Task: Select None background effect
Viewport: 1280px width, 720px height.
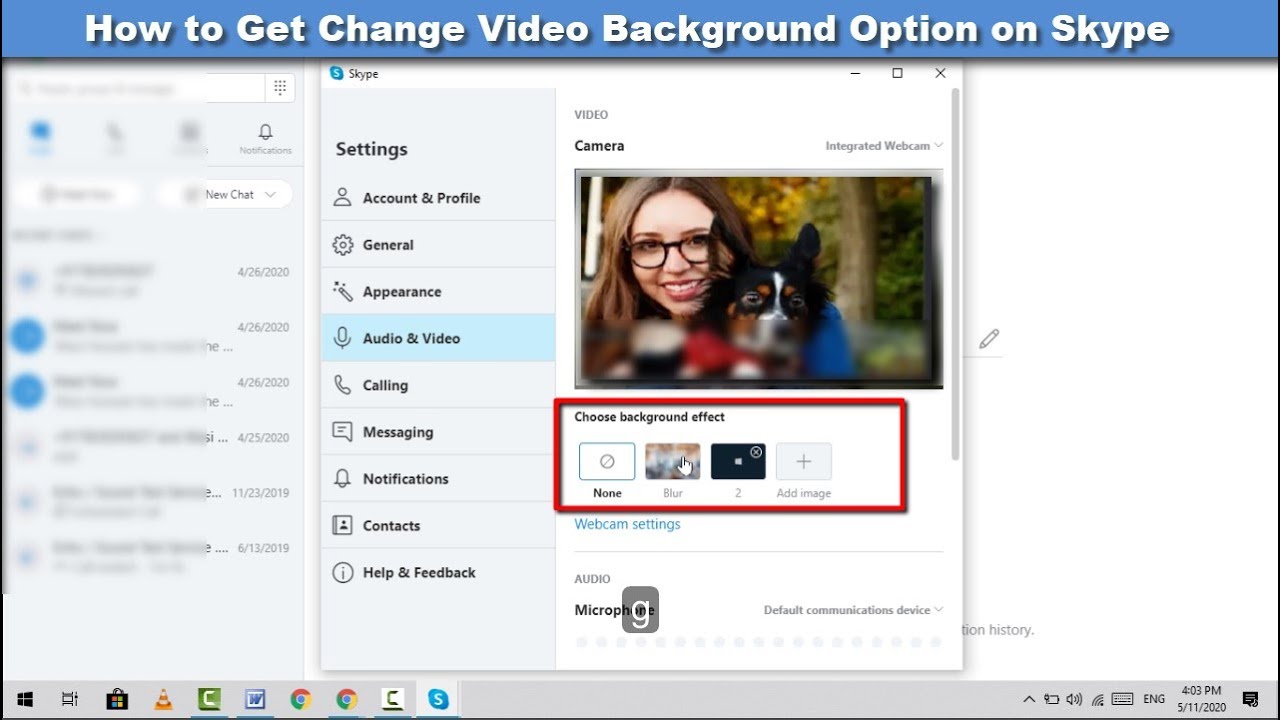Action: 607,462
